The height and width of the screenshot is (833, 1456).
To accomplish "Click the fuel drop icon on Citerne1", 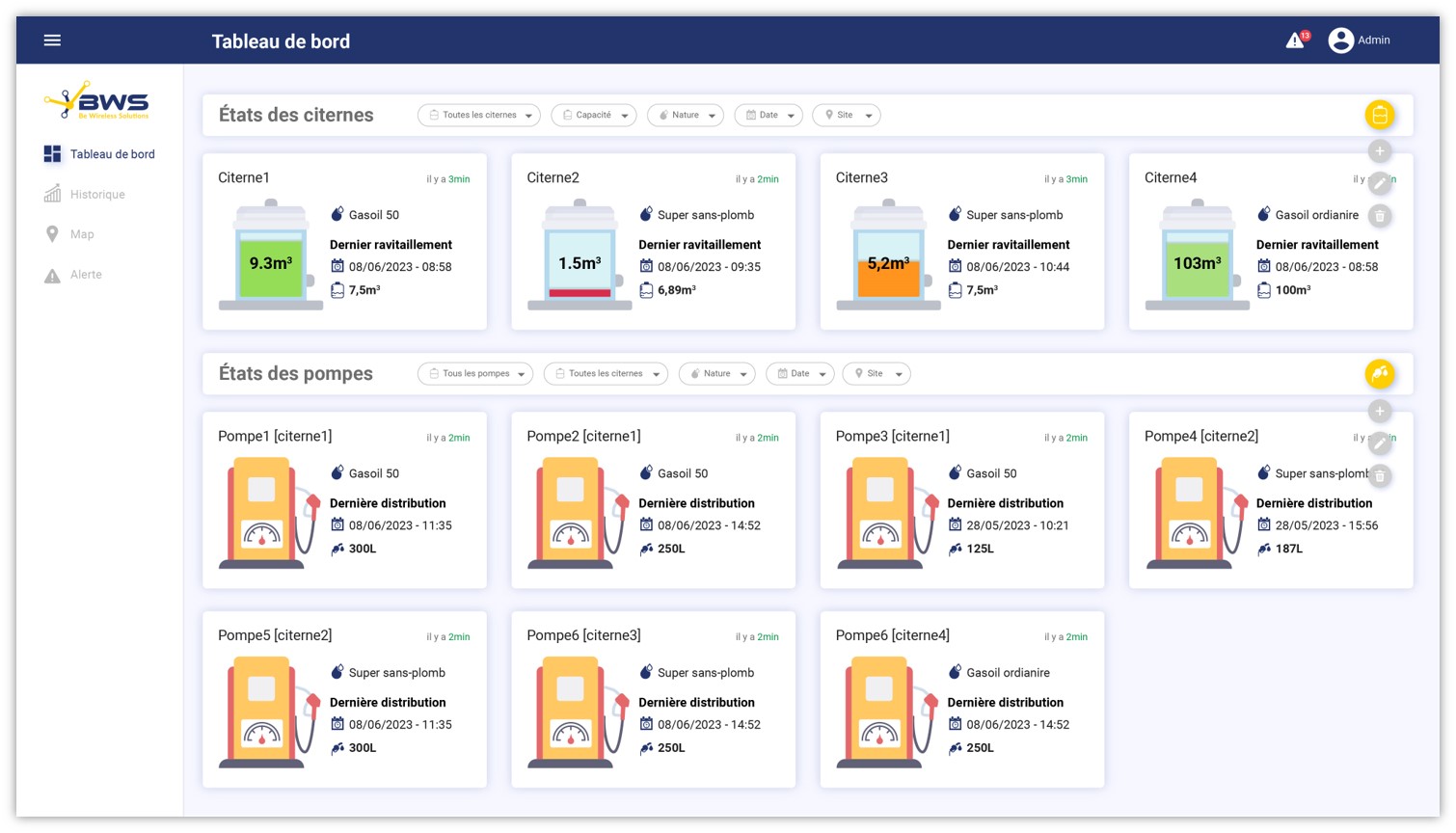I will (336, 214).
